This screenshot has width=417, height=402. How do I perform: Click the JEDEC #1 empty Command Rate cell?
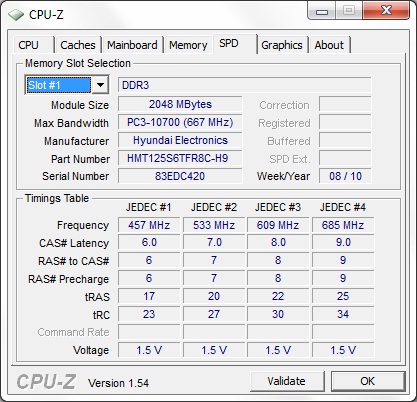[x=149, y=332]
